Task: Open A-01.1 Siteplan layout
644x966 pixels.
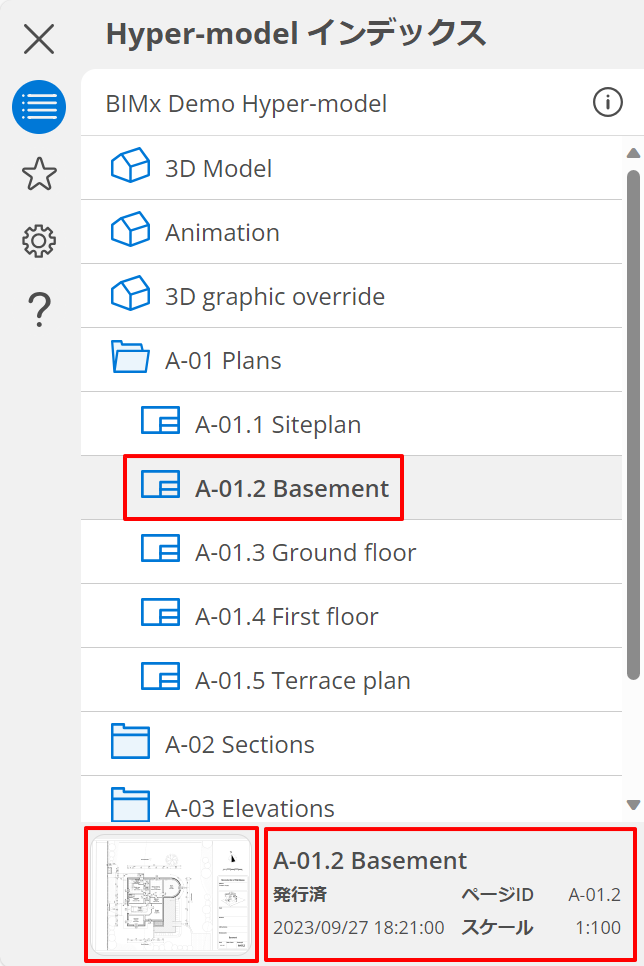Action: point(277,424)
